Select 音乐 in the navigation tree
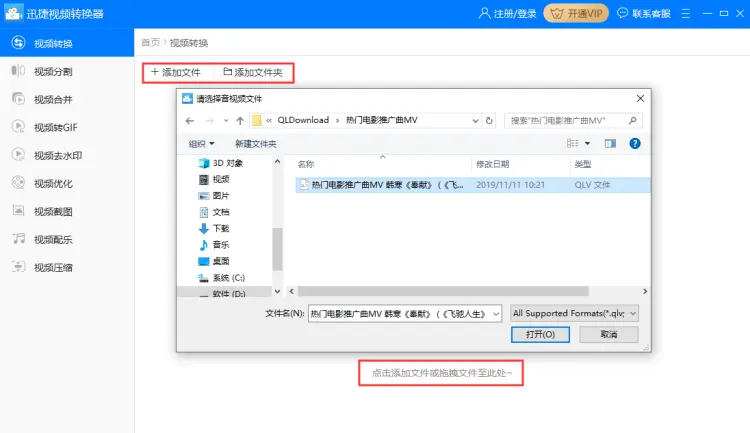This screenshot has height=433, width=750. pos(214,244)
